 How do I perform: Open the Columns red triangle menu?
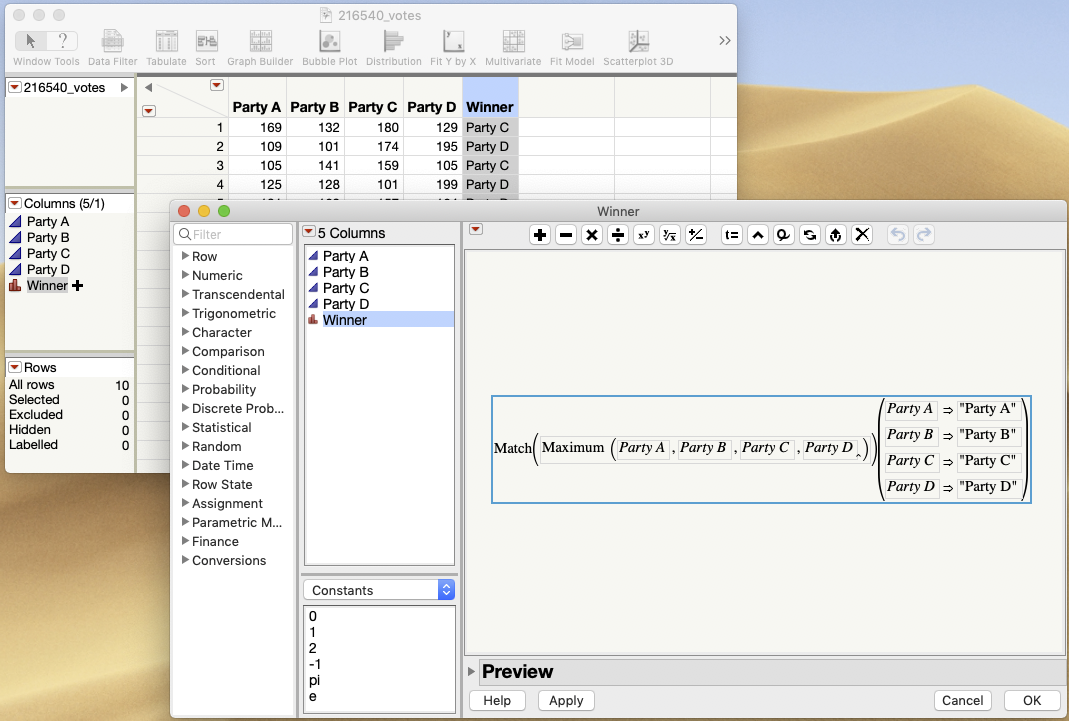click(x=14, y=202)
